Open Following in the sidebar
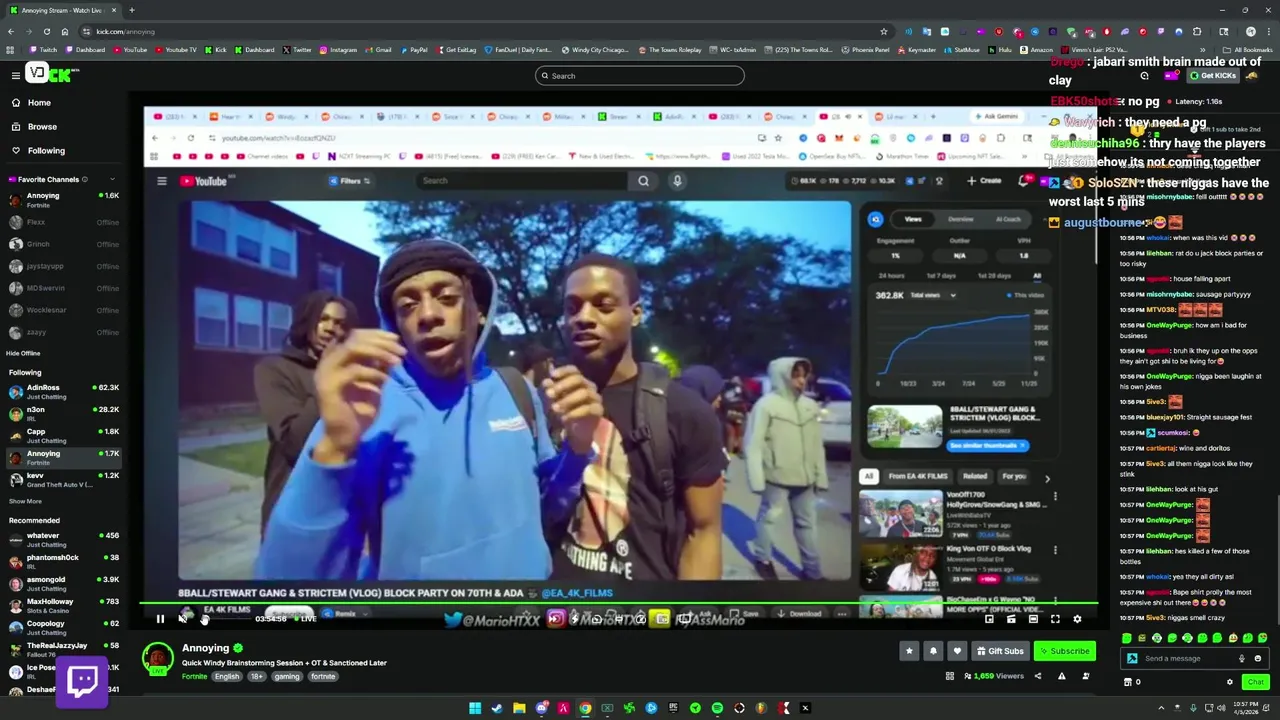Viewport: 1280px width, 720px height. 46,151
